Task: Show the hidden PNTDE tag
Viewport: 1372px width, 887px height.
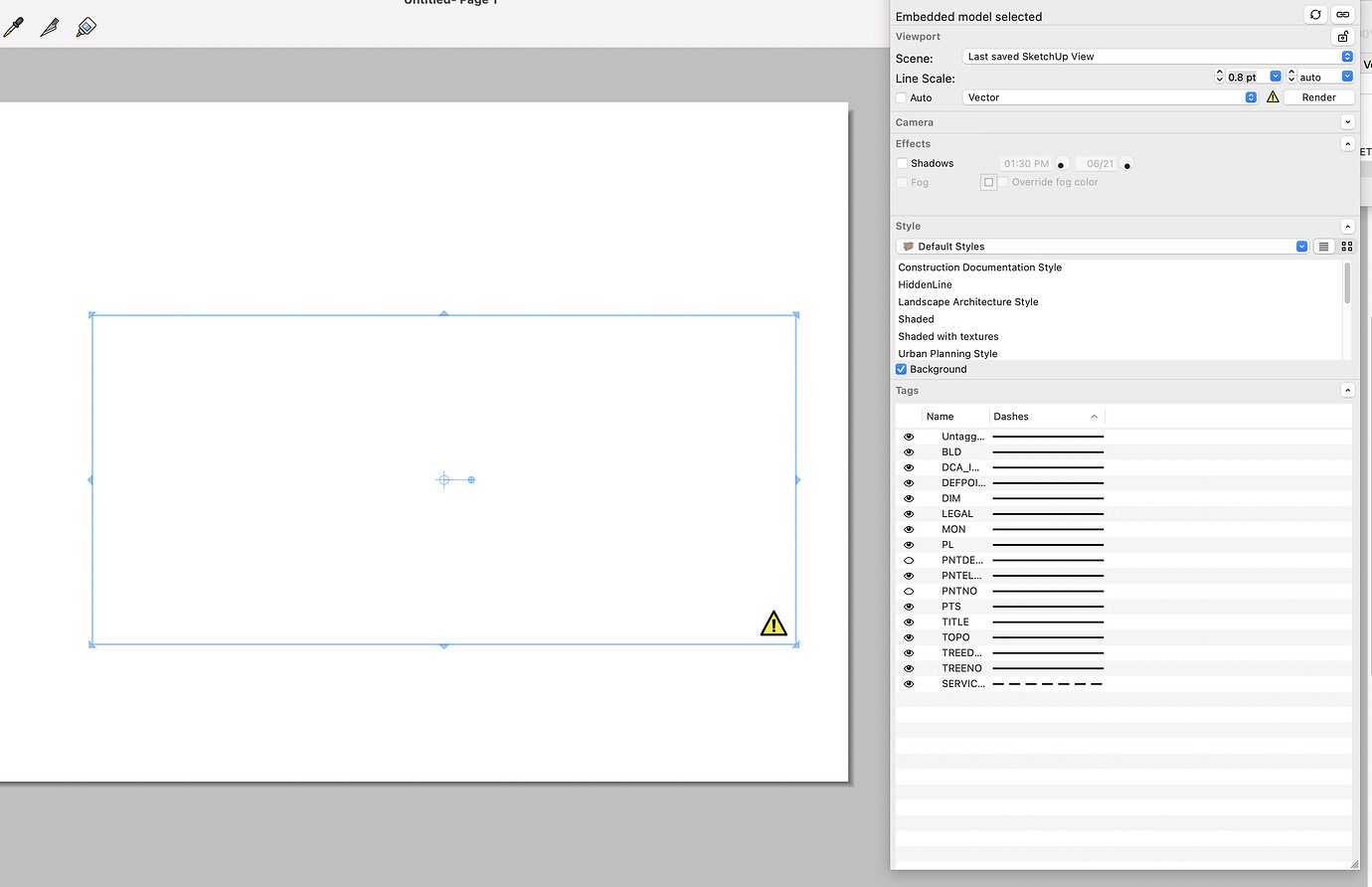Action: [x=908, y=560]
